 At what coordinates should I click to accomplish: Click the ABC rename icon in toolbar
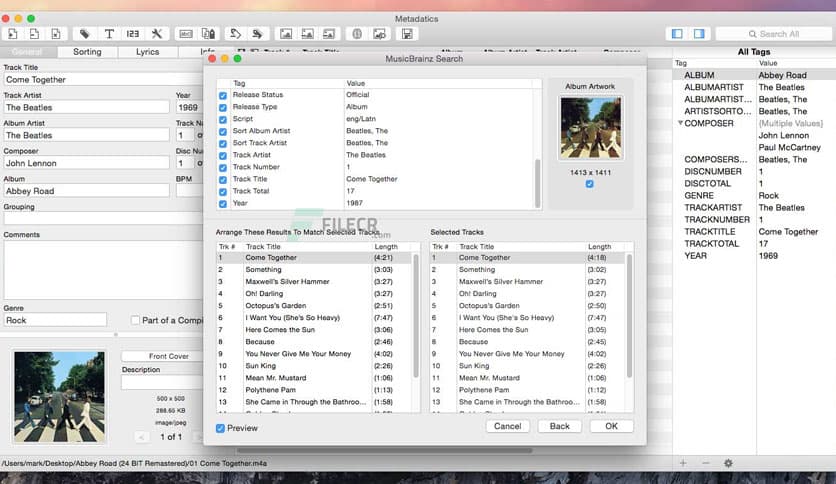(x=186, y=34)
